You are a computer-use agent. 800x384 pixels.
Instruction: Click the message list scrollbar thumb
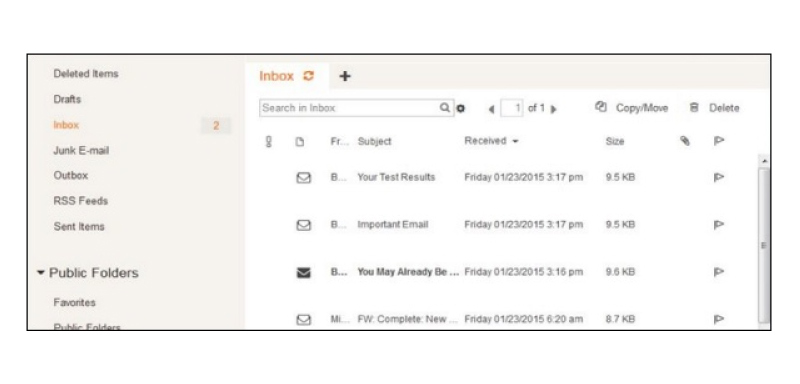(764, 245)
